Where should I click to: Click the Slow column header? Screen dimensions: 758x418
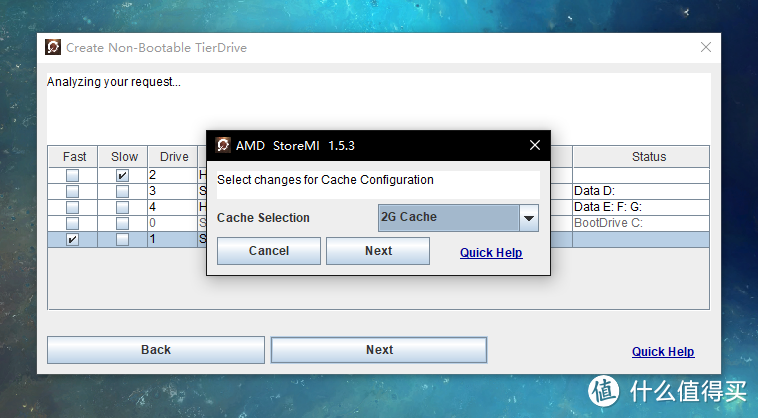[x=123, y=157]
